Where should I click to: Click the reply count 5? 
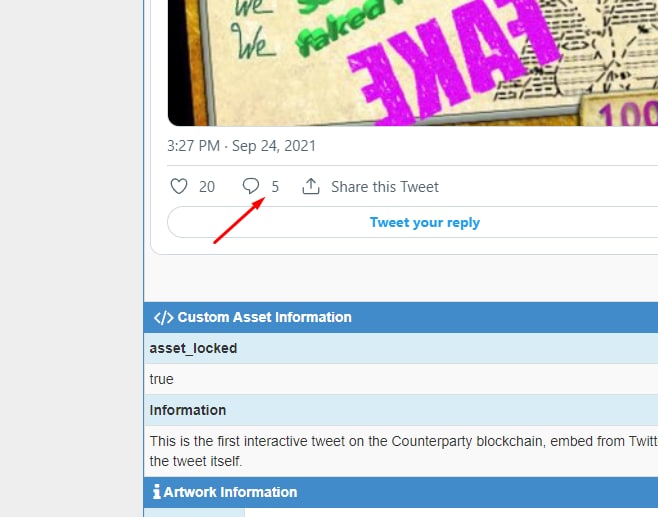click(x=275, y=187)
